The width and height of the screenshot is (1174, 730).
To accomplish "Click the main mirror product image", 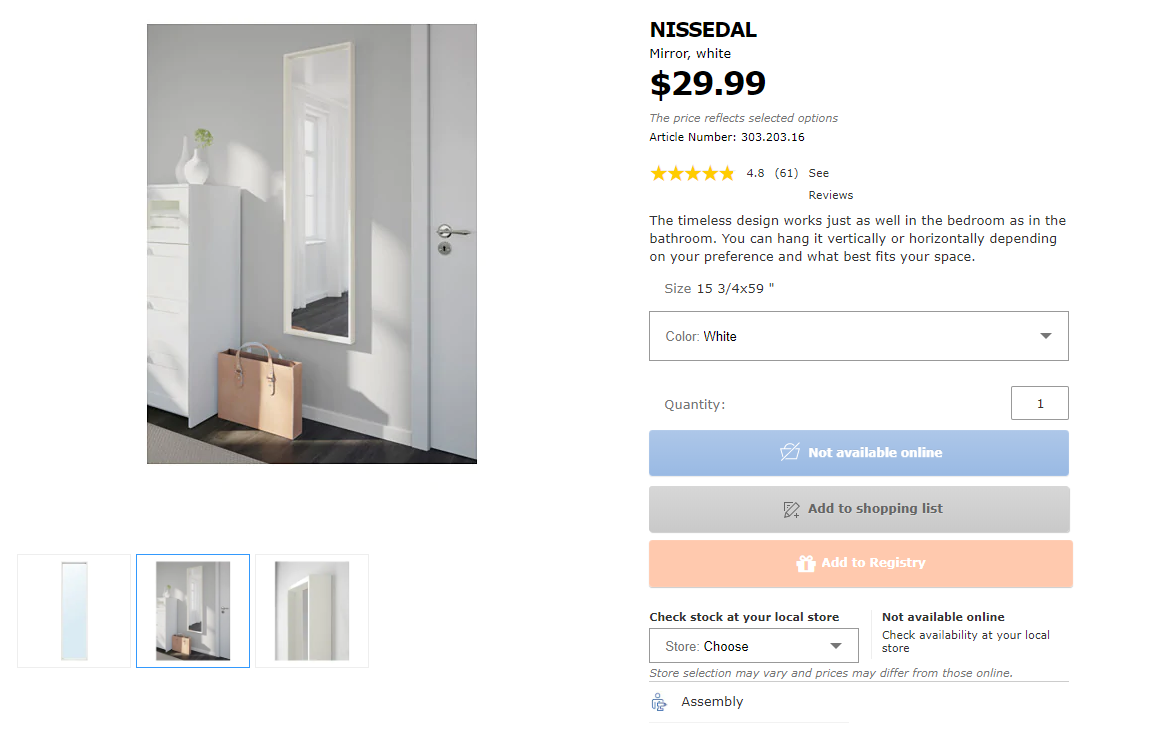I will point(312,244).
